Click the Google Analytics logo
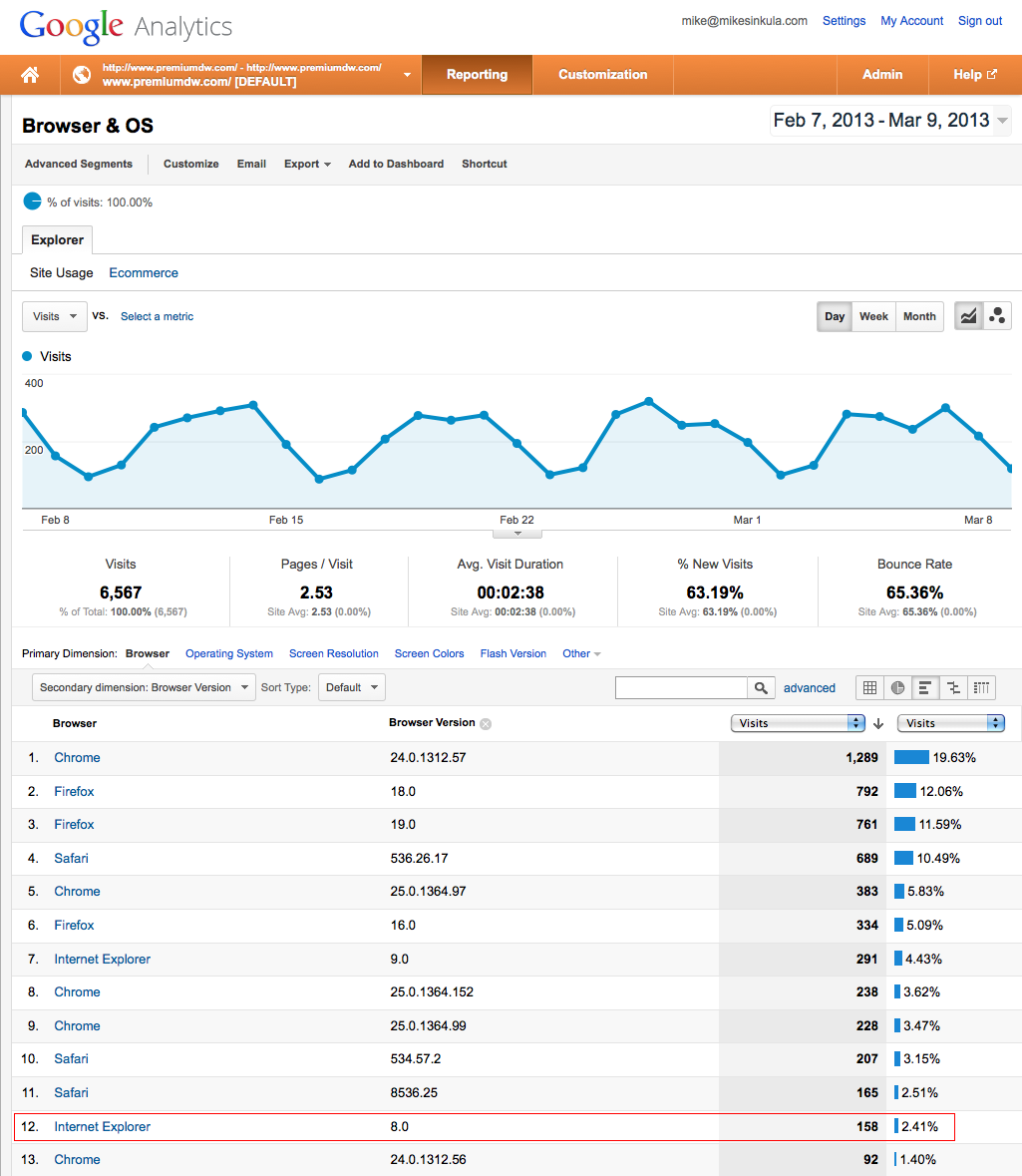 (126, 27)
